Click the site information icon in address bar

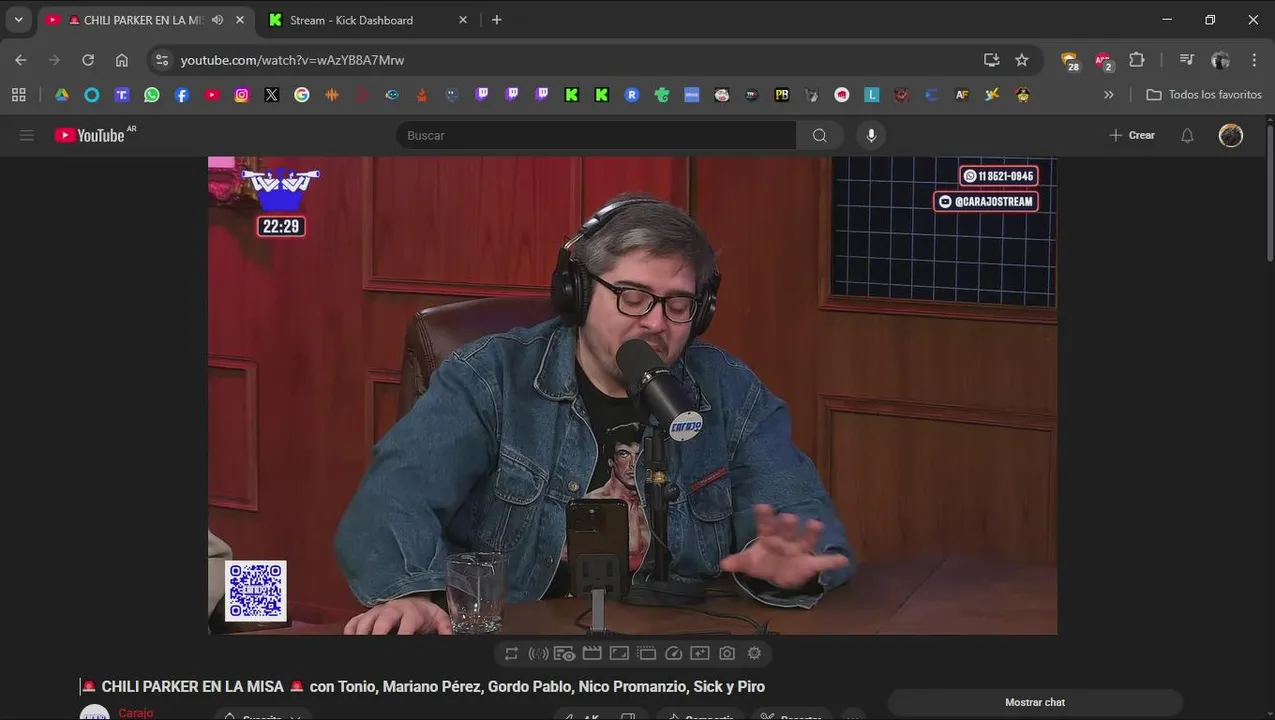(163, 60)
